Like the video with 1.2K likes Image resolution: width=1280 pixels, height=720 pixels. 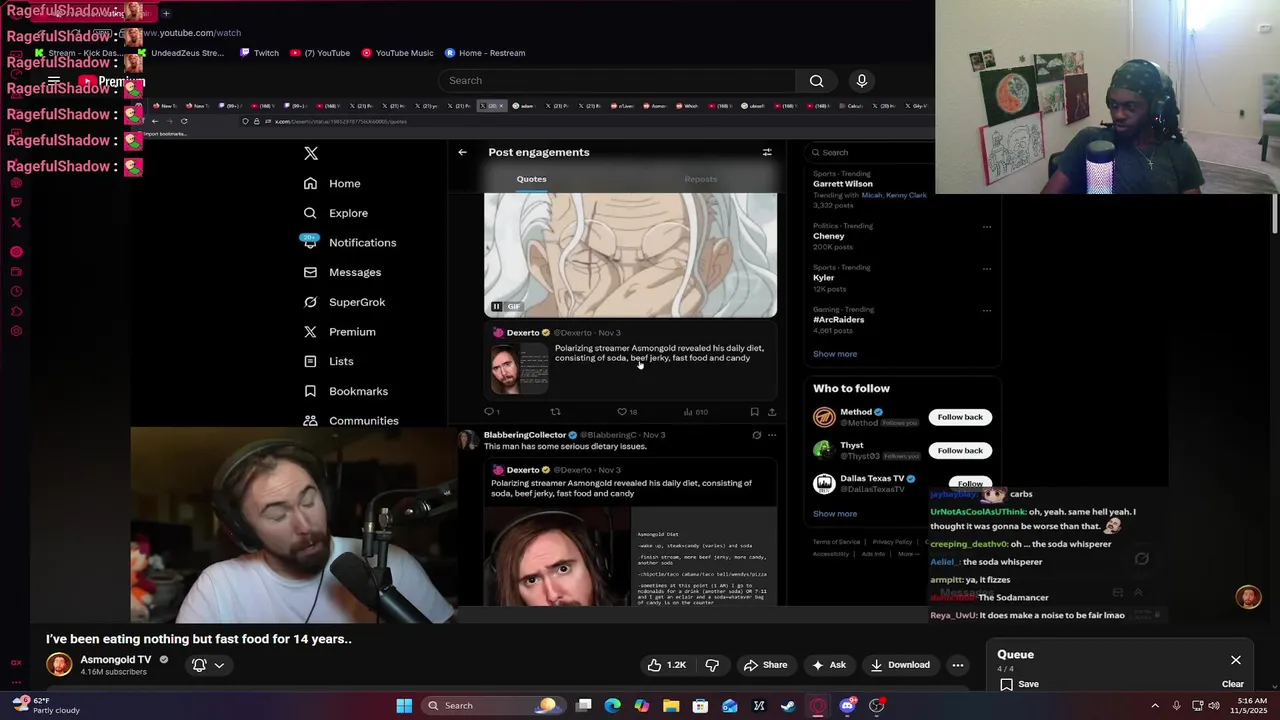666,665
